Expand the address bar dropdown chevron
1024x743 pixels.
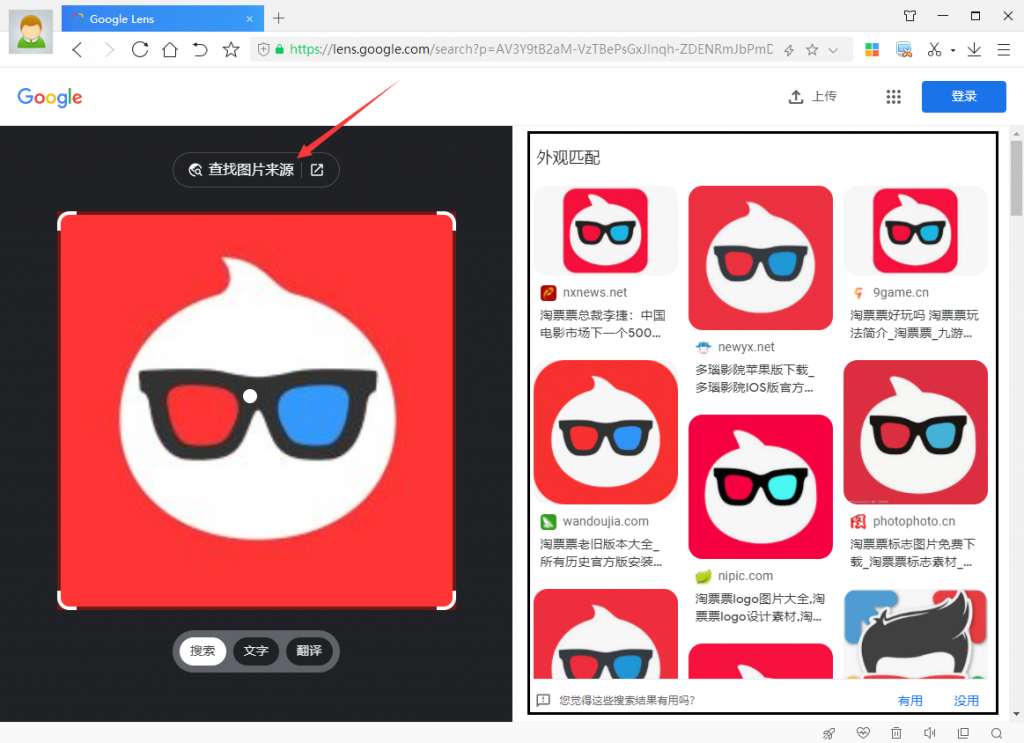[x=833, y=50]
